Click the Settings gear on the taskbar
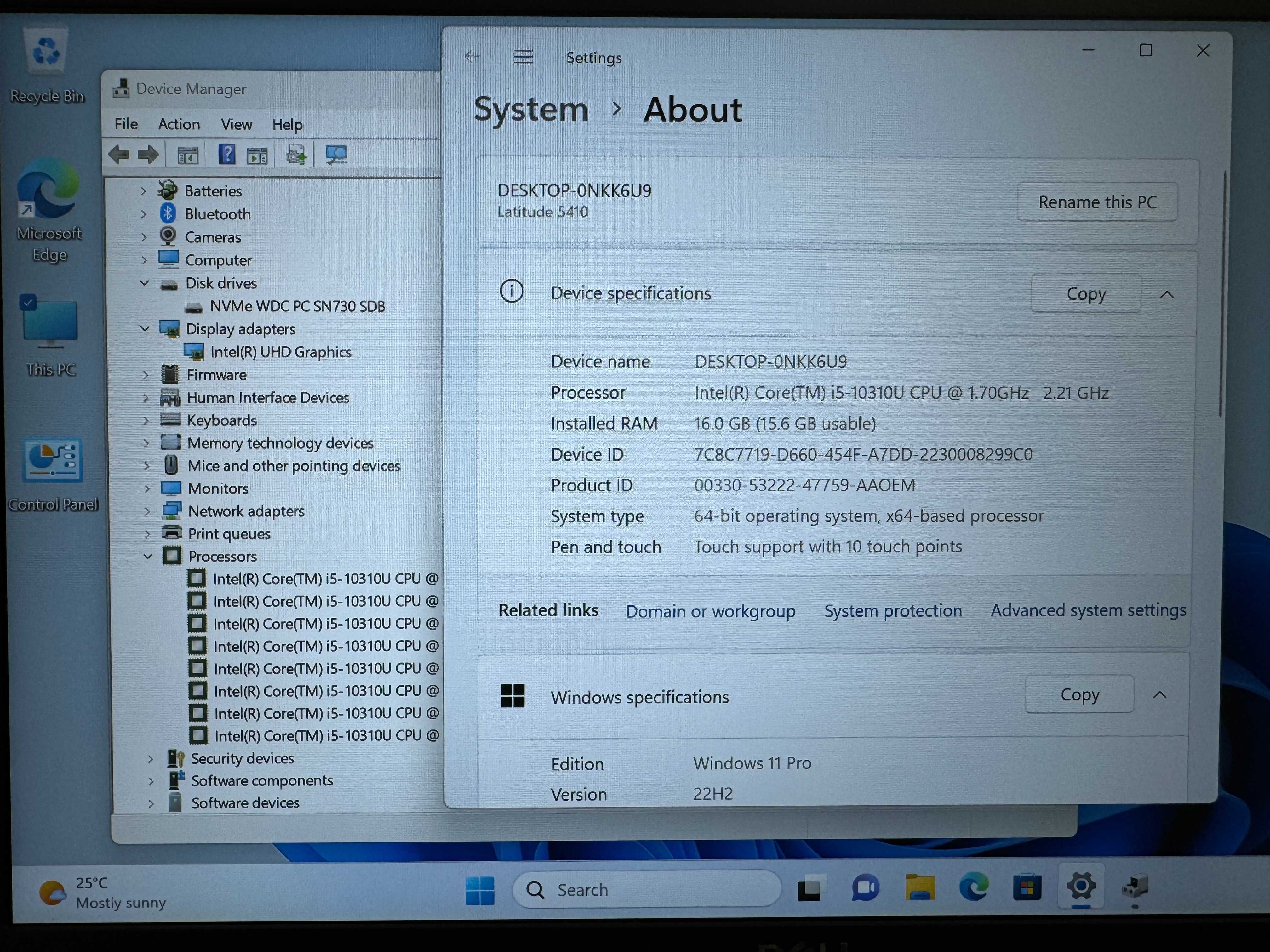Viewport: 1270px width, 952px height. click(1080, 886)
